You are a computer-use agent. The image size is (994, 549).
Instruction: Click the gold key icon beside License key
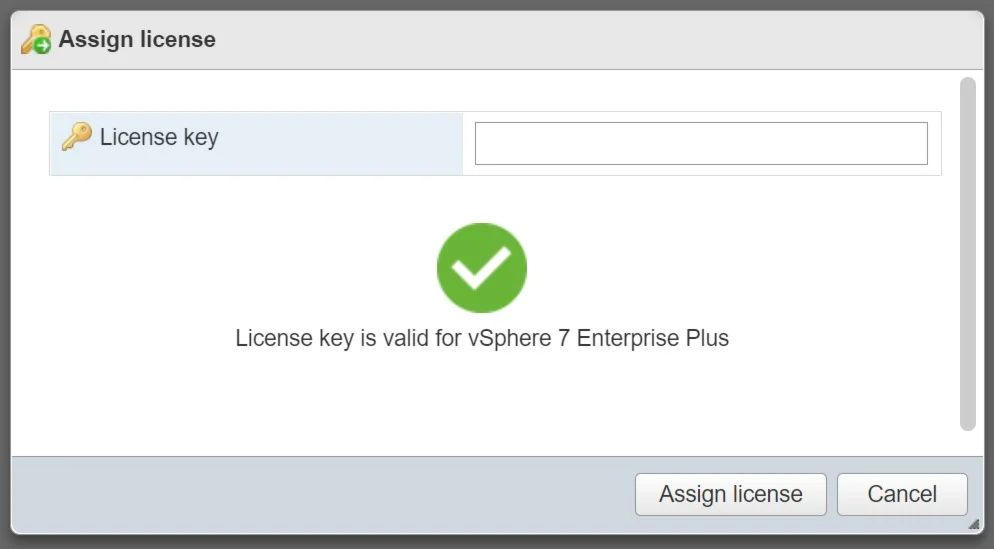pos(76,137)
